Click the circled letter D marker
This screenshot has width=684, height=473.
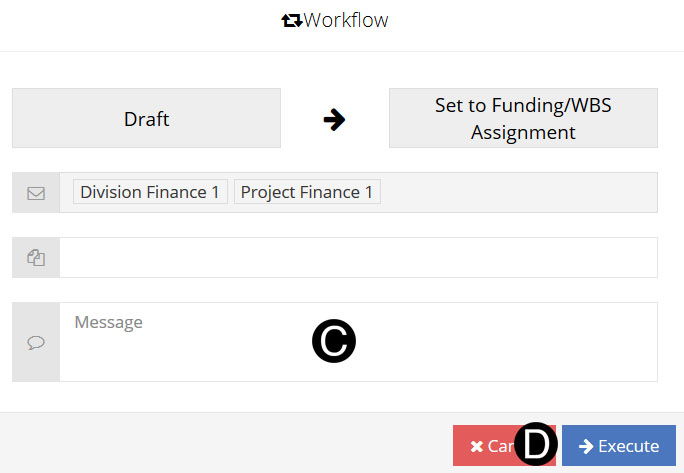point(536,445)
